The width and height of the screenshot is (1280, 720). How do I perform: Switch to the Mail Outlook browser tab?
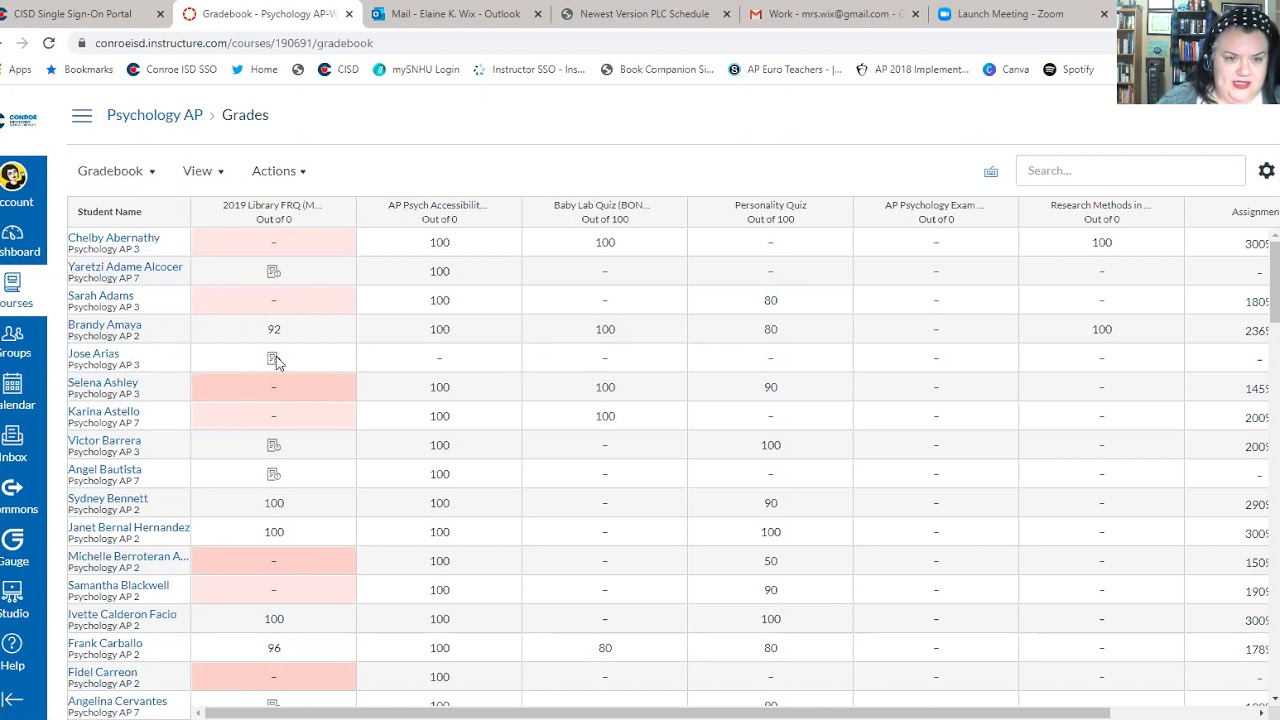pos(456,14)
